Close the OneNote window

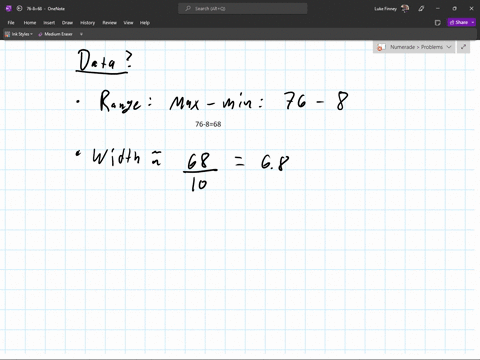pos(471,9)
